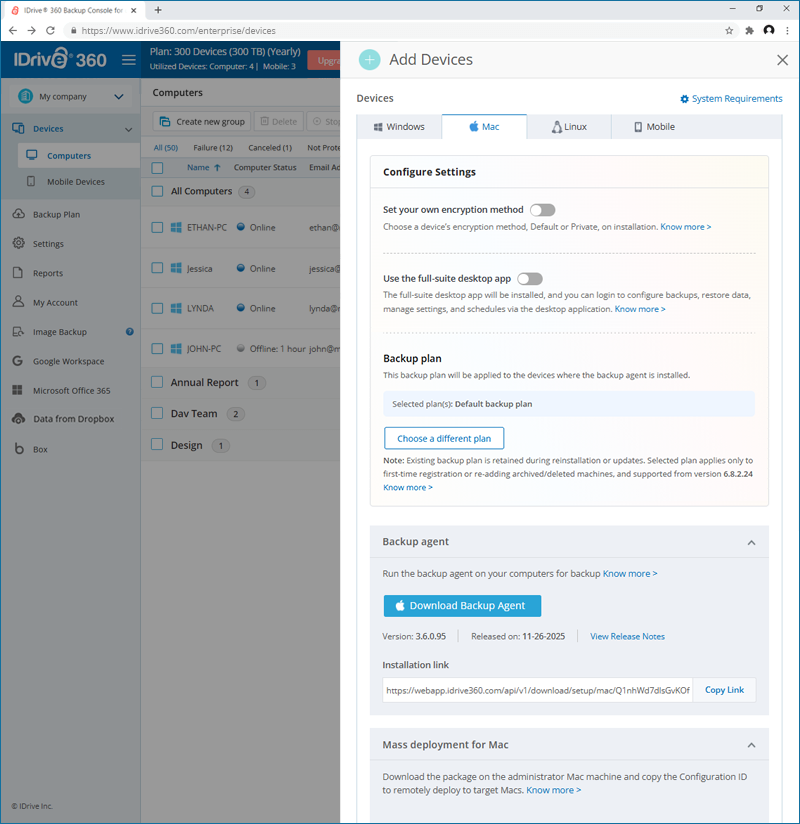Bookmark page with the star icon
The height and width of the screenshot is (824, 800).
pos(729,30)
